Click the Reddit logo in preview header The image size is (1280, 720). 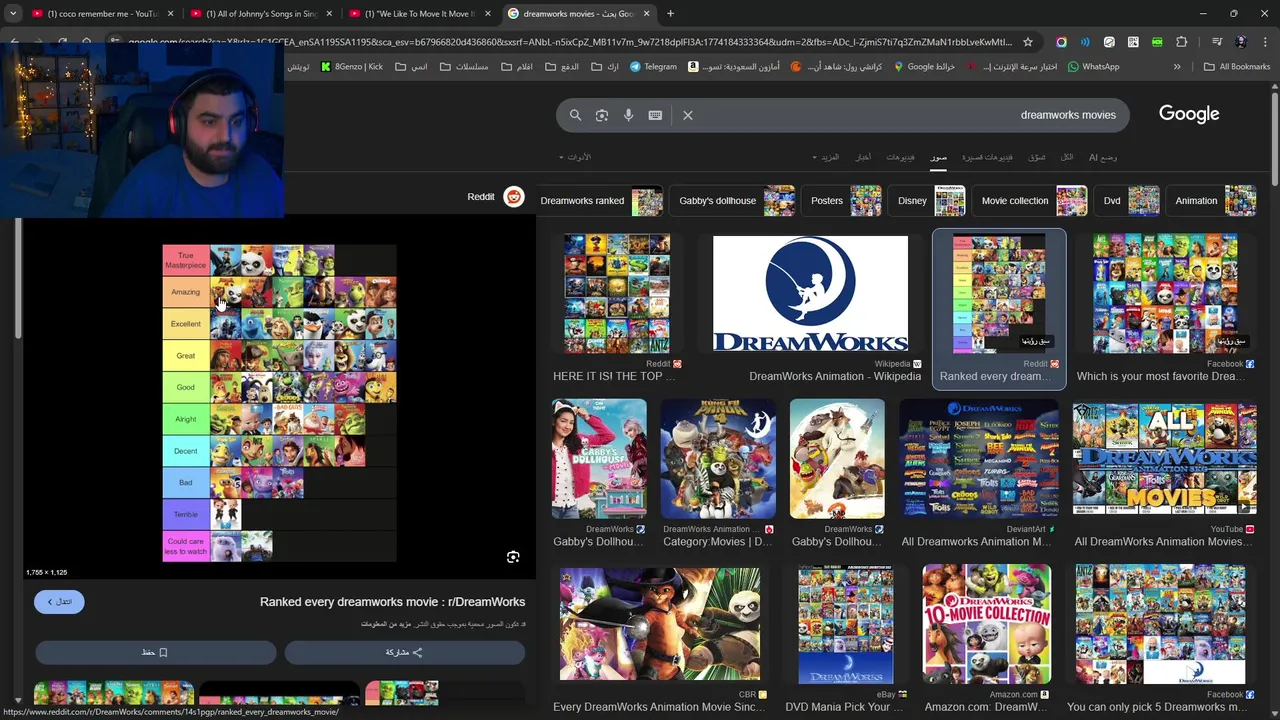[x=514, y=197]
